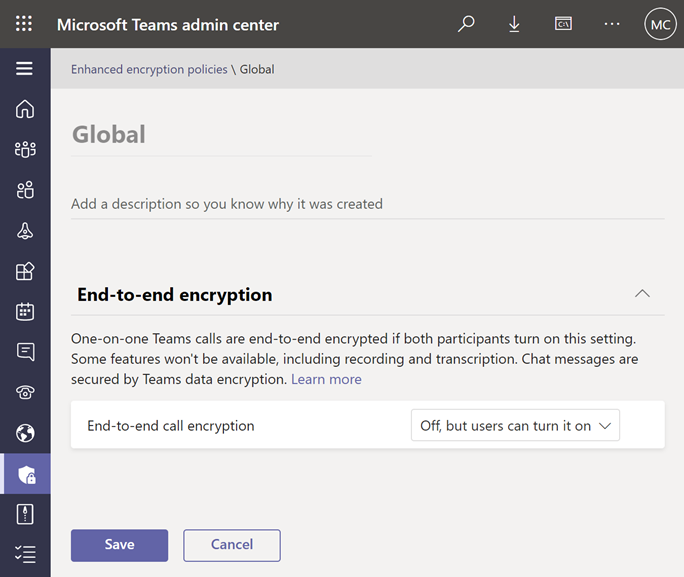Save the Global policy

coord(120,545)
